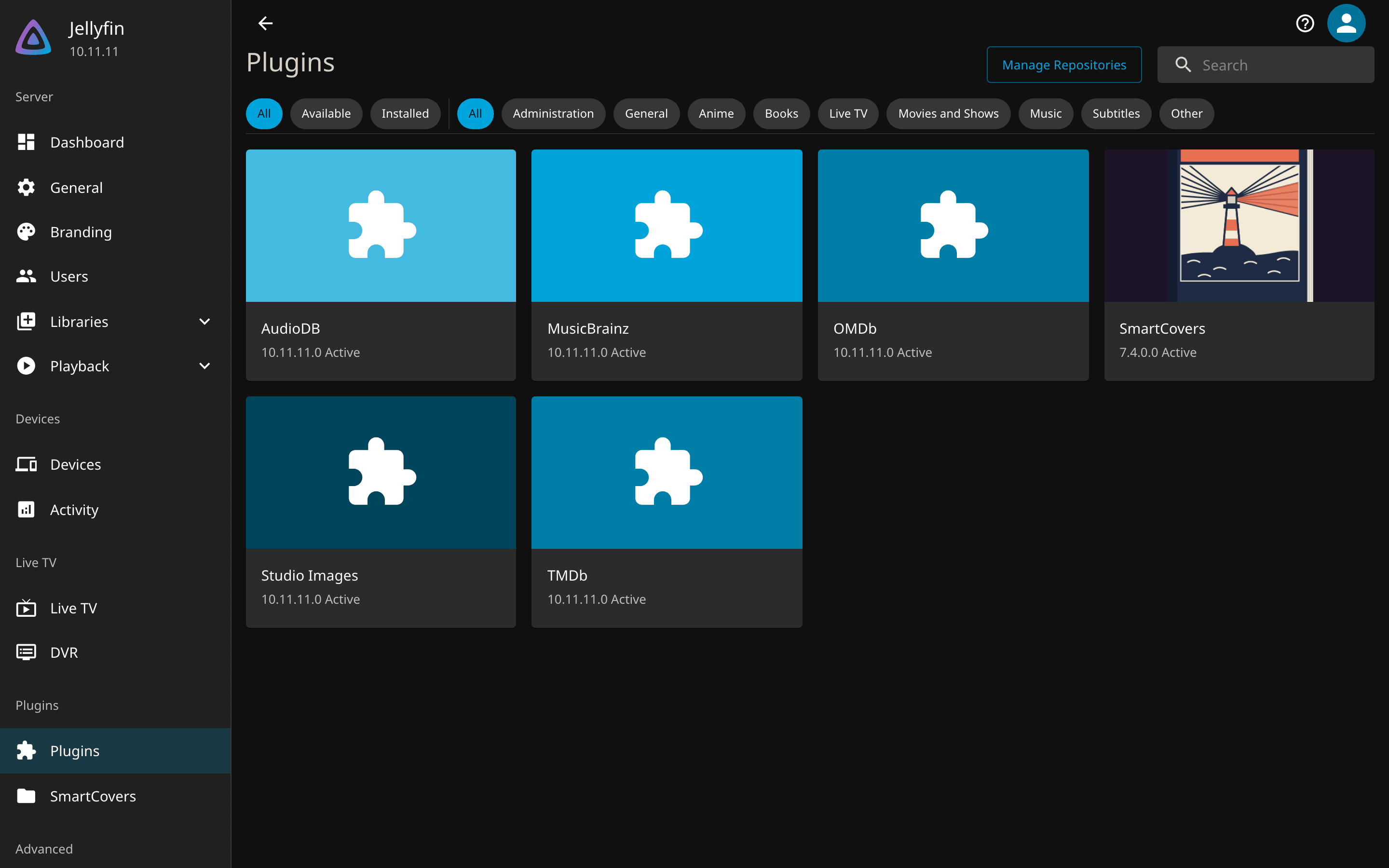Open the TMDb plugin card
Screen dimensions: 1389x868
[x=667, y=512]
